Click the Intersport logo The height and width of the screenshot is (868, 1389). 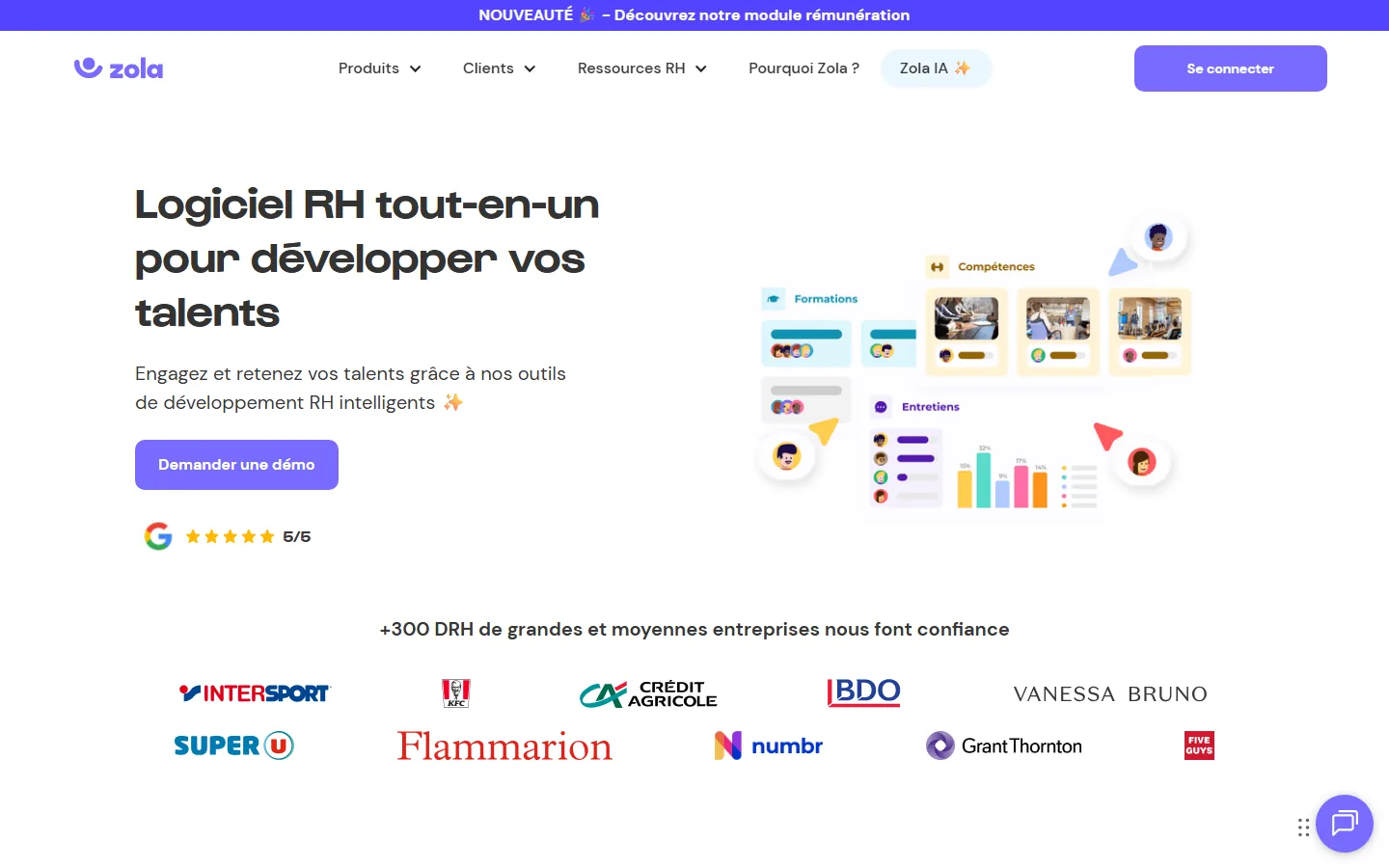(x=255, y=693)
